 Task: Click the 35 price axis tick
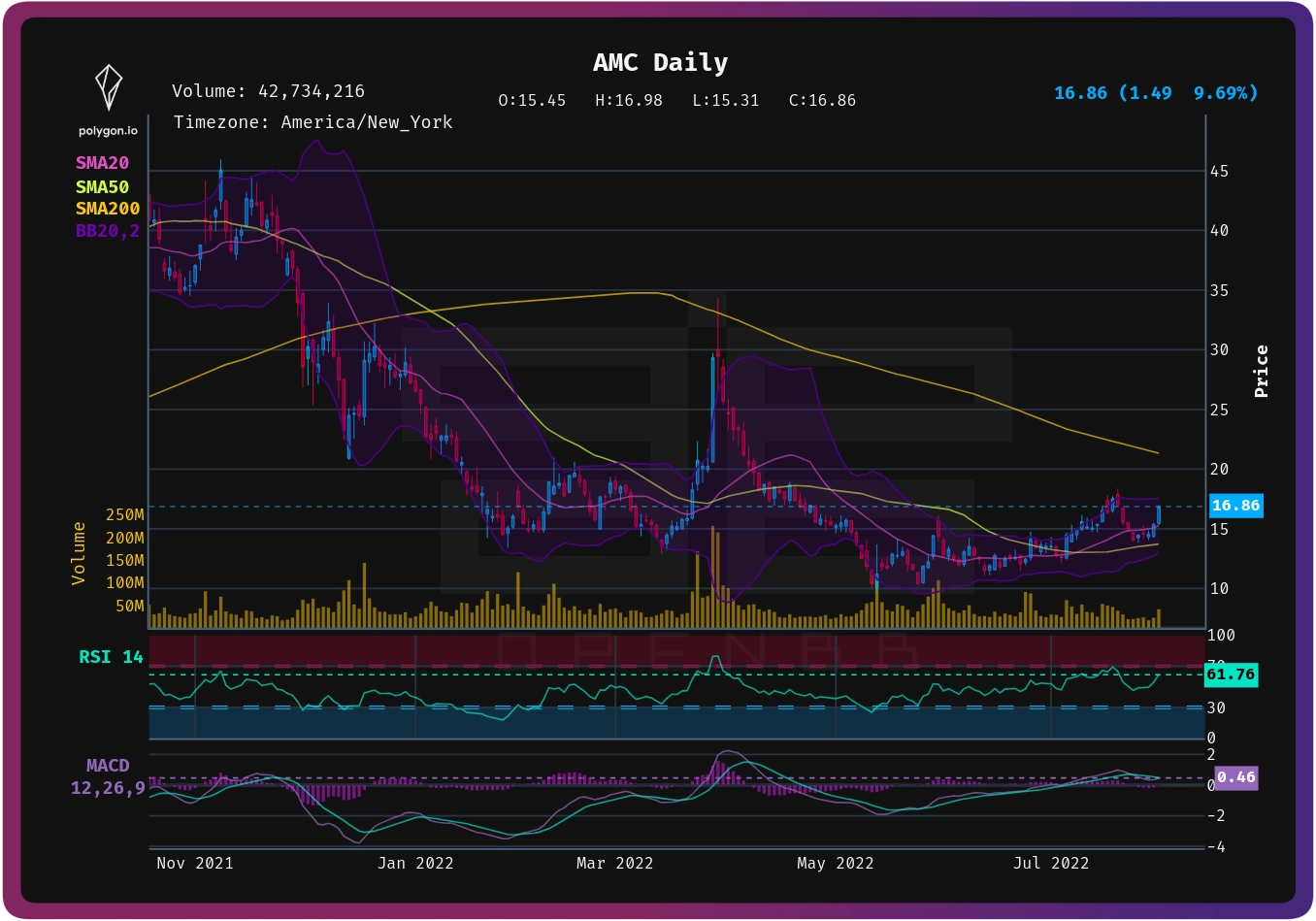tap(1219, 291)
